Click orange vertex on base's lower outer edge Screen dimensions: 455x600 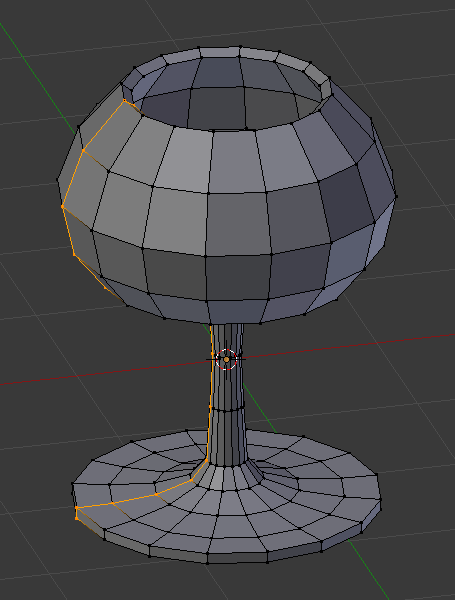click(77, 518)
